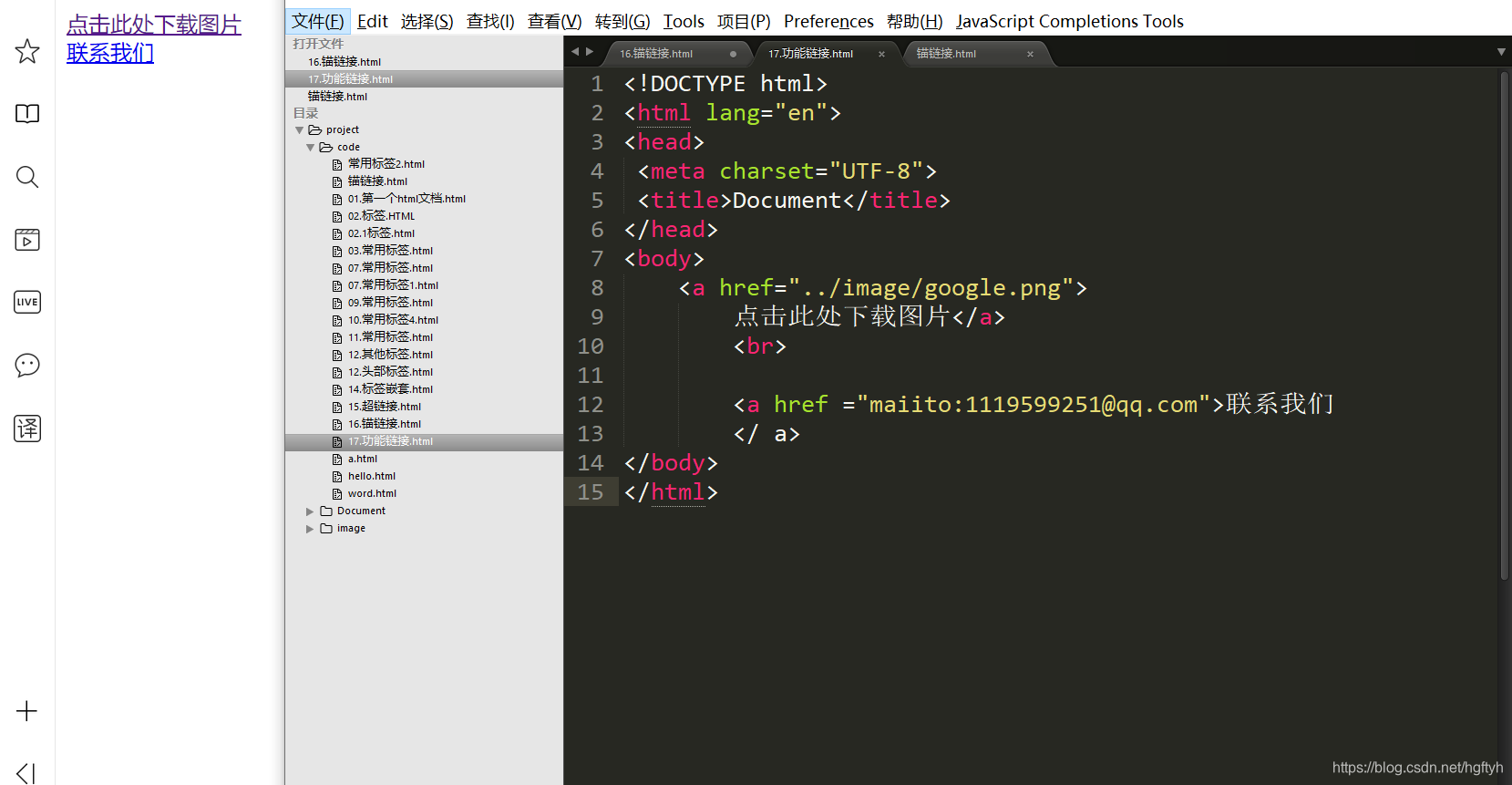This screenshot has width=1512, height=785.
Task: Open 03.常用标签.html file
Action: point(390,251)
